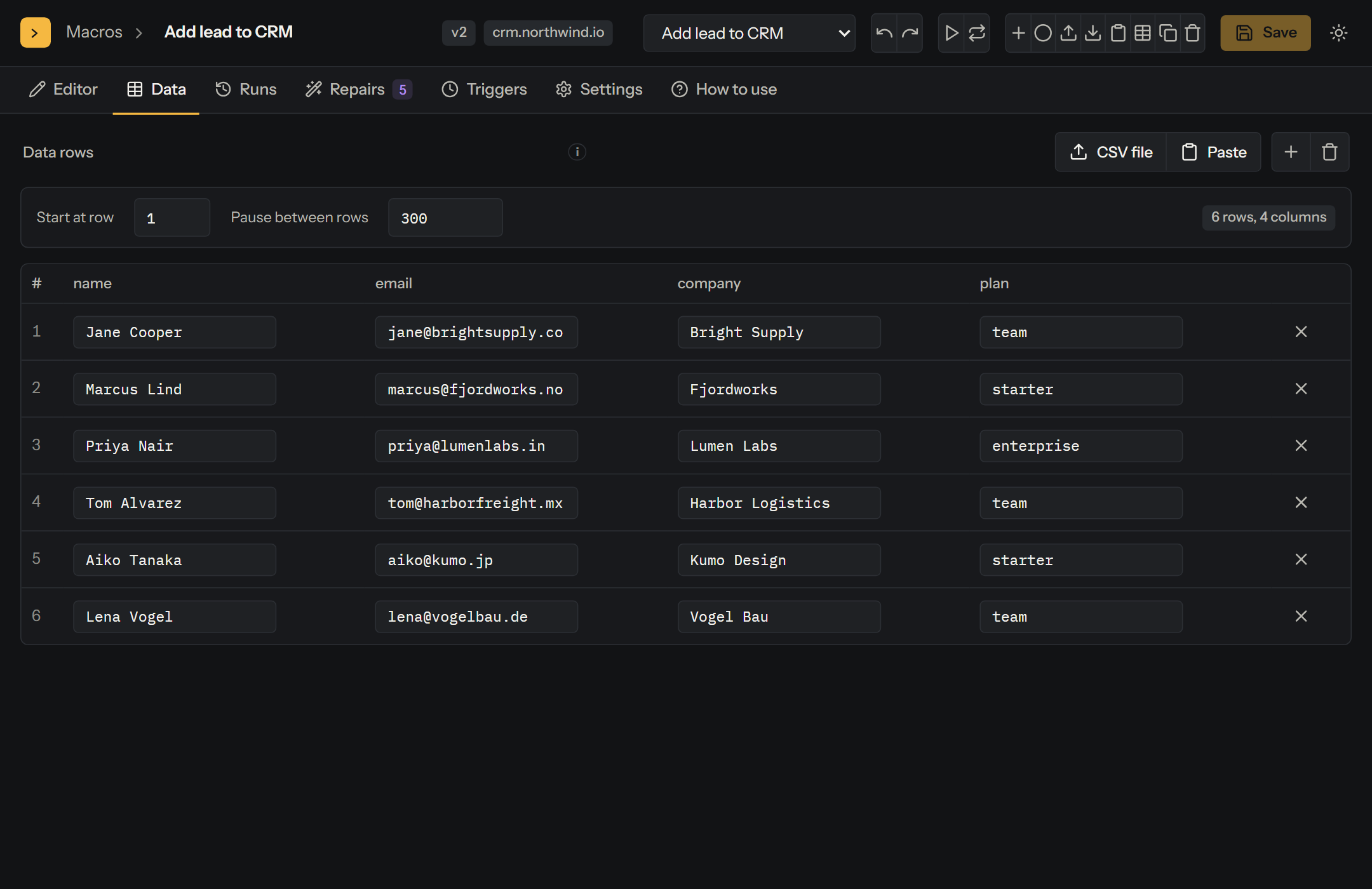Open the macro selector dropdown
This screenshot has height=889, width=1372.
[750, 33]
